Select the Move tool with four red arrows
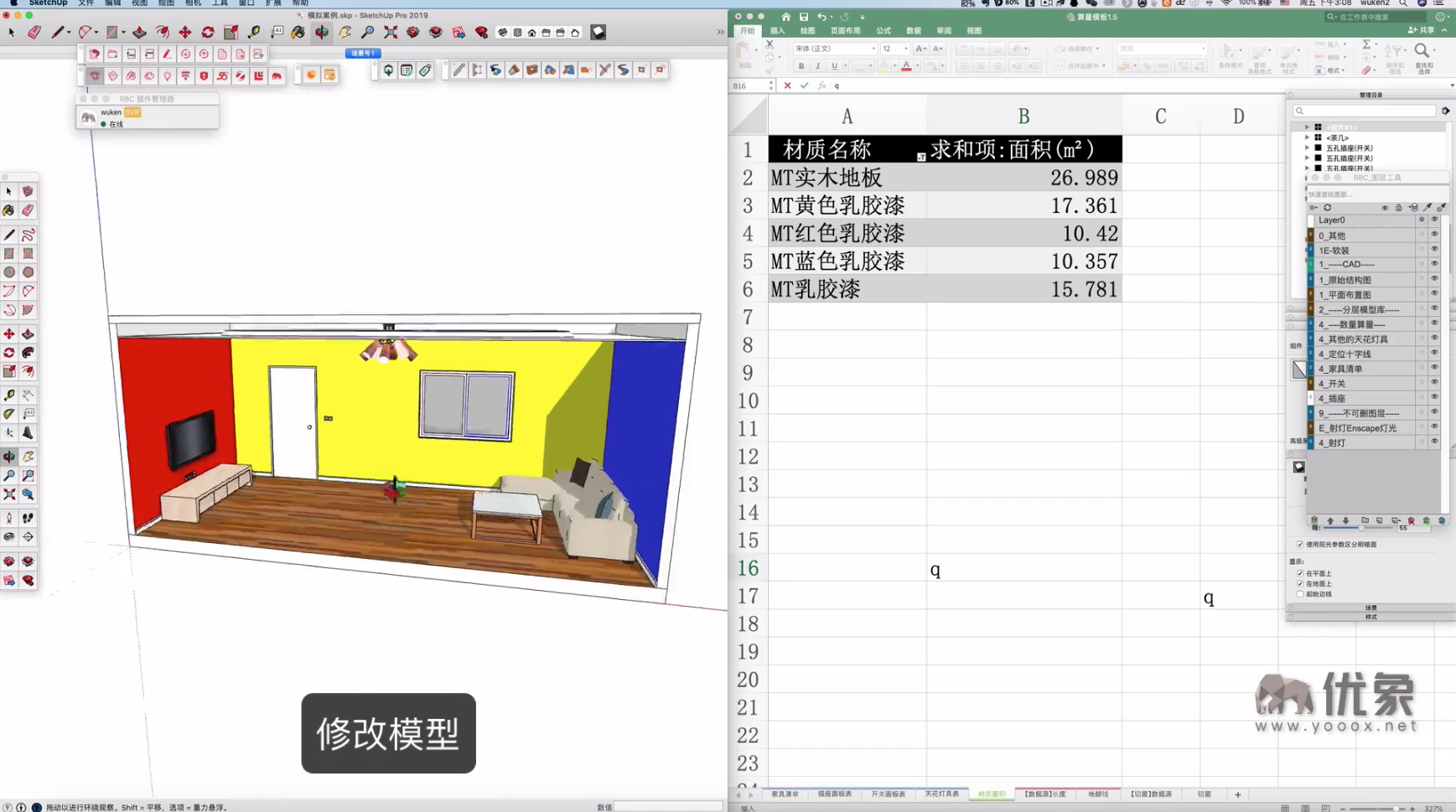The image size is (1456, 812). tap(185, 33)
